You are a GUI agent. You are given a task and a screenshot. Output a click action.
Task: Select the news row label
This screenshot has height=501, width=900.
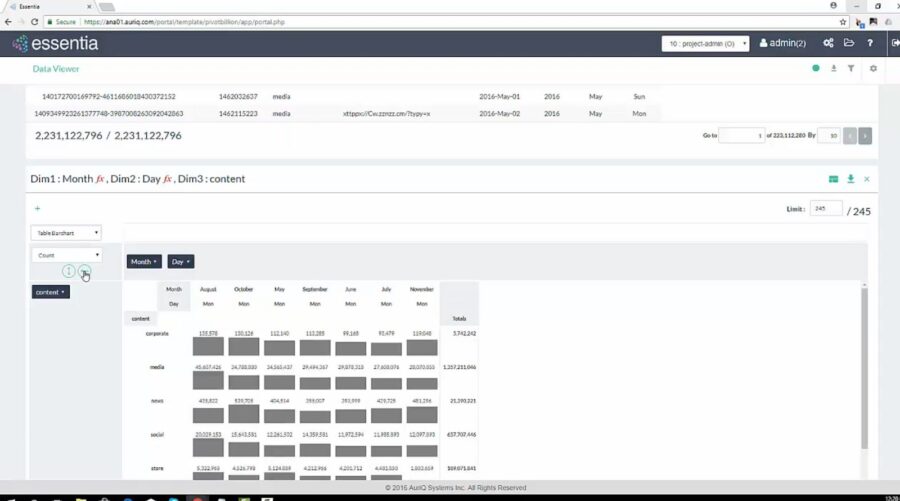pos(157,401)
